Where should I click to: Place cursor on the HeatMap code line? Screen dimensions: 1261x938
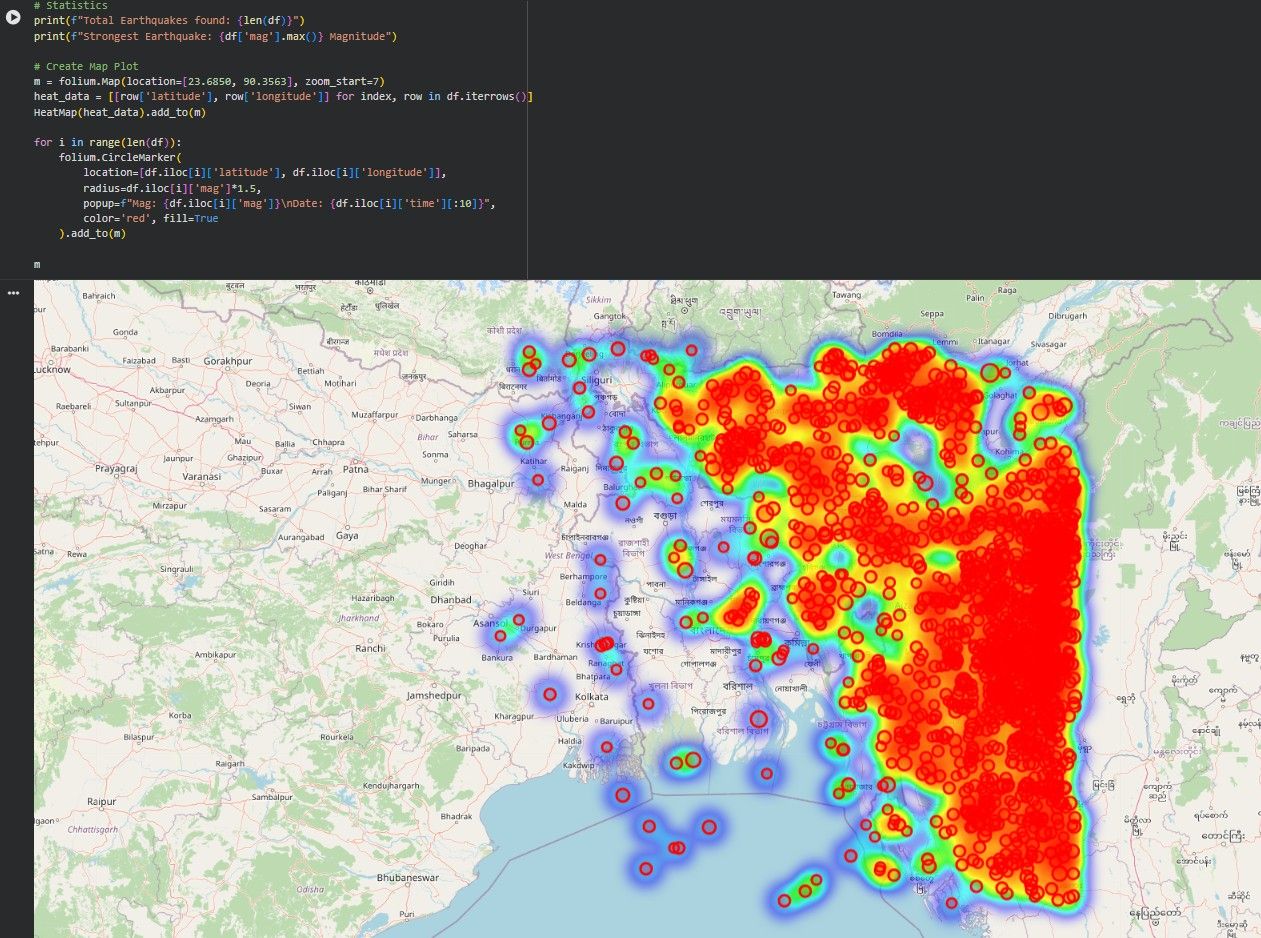120,112
